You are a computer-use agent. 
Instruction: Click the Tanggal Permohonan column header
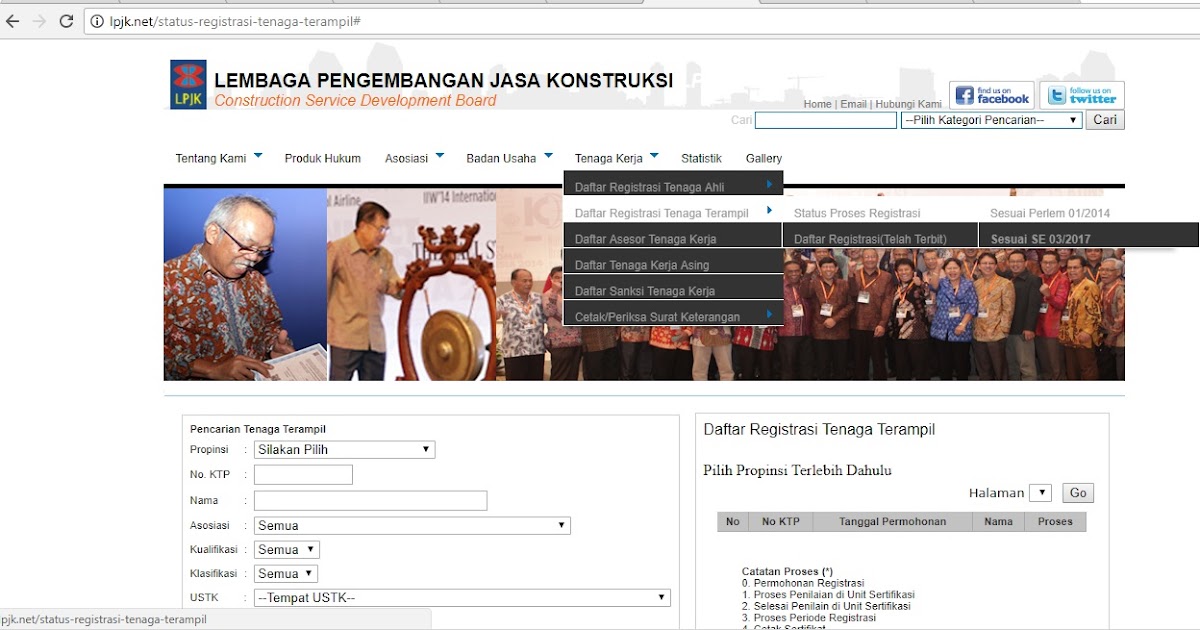pyautogui.click(x=892, y=521)
